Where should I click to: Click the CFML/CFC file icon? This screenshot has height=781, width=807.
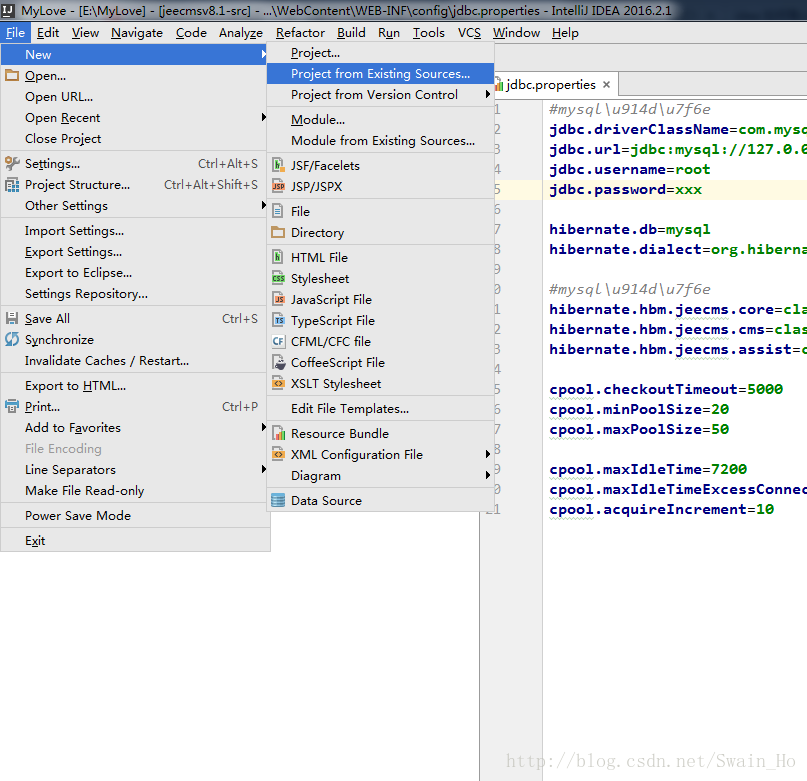pyautogui.click(x=278, y=341)
